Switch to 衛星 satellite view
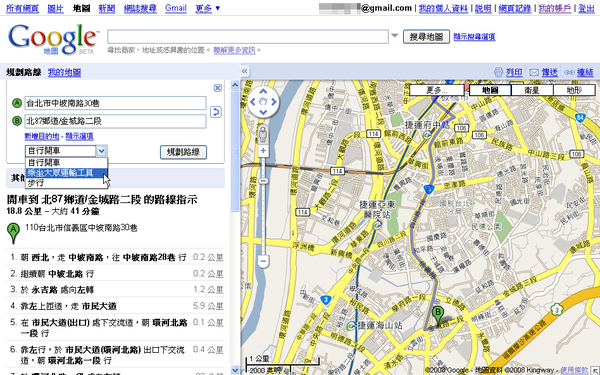The height and width of the screenshot is (375, 600). coord(532,90)
